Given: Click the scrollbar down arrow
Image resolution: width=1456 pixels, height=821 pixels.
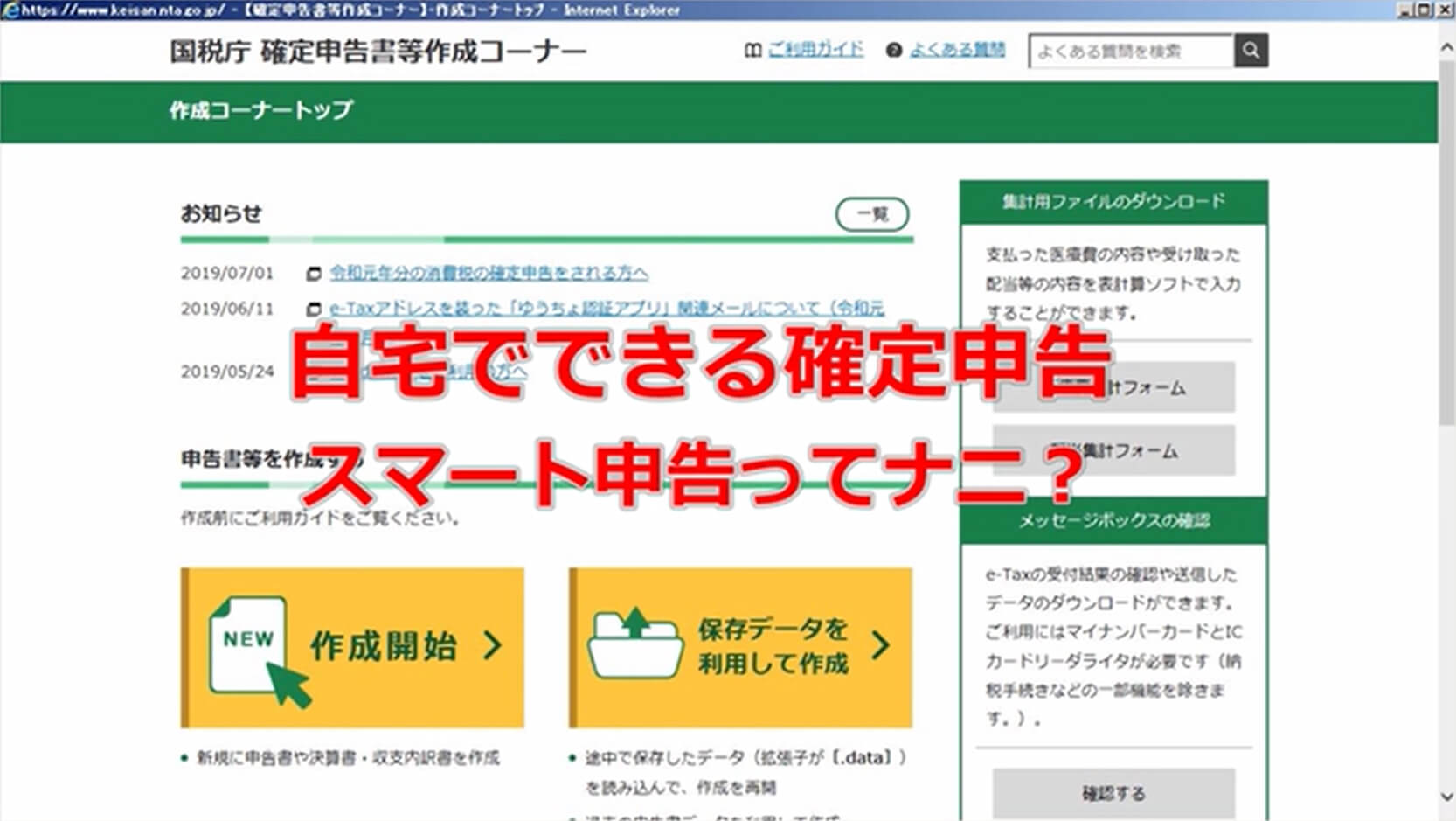Looking at the screenshot, I should (x=1446, y=797).
